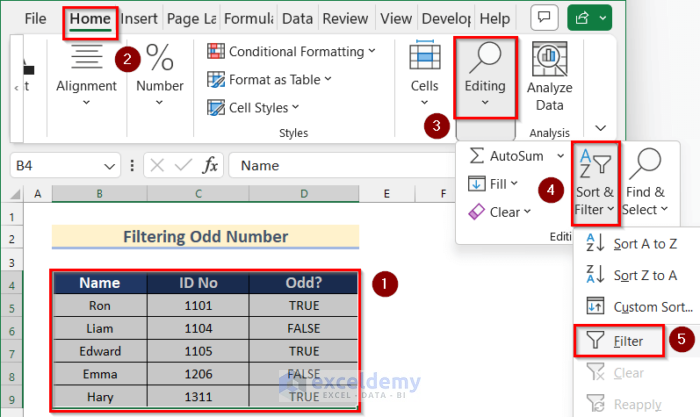Image resolution: width=700 pixels, height=417 pixels.
Task: Open the Formulas tab
Action: pyautogui.click(x=249, y=19)
